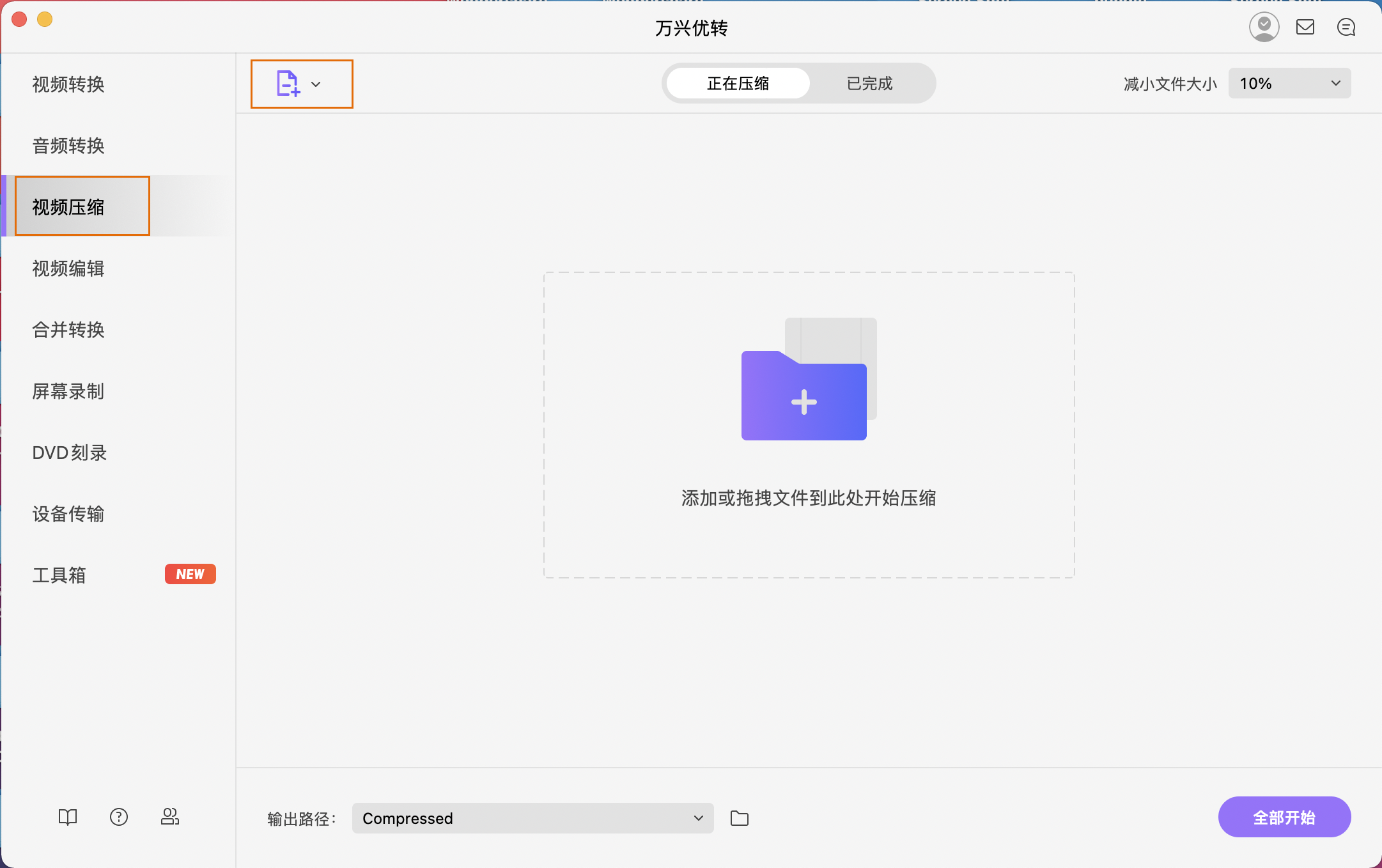The height and width of the screenshot is (868, 1382).
Task: Open the 工具箱 section marked NEW
Action: pyautogui.click(x=59, y=575)
